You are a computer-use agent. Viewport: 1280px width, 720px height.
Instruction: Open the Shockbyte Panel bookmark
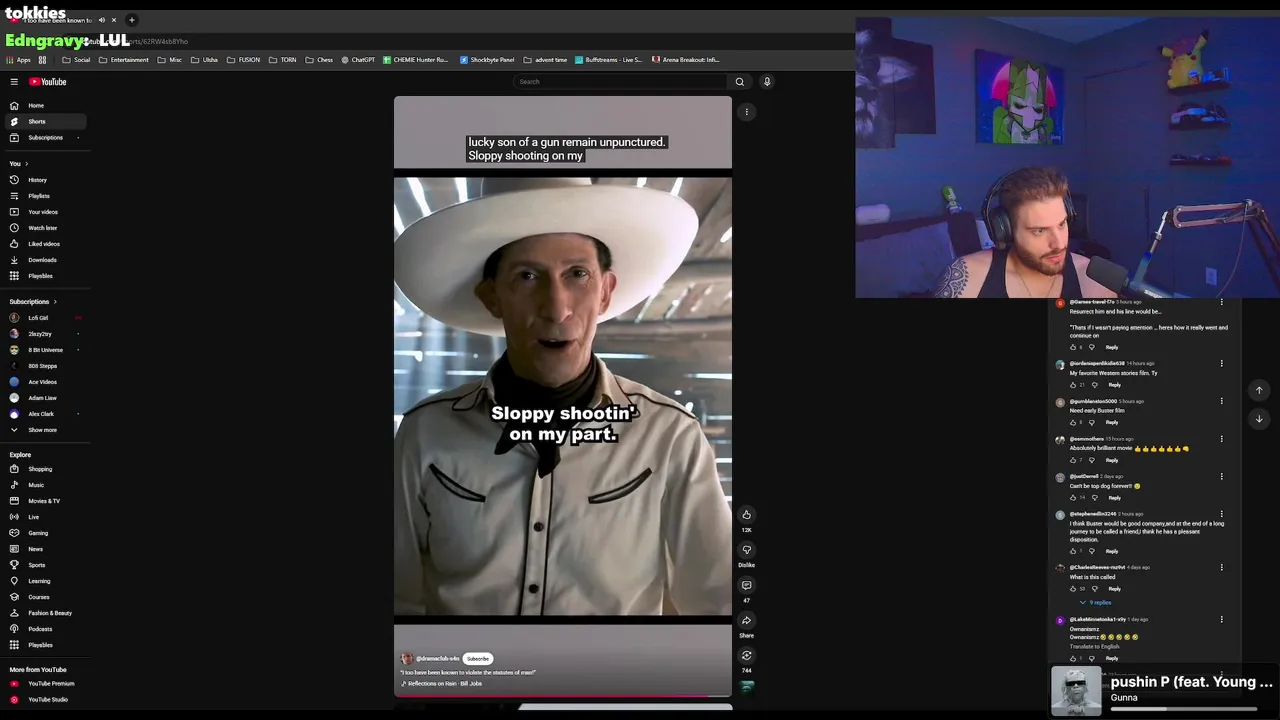tap(487, 60)
